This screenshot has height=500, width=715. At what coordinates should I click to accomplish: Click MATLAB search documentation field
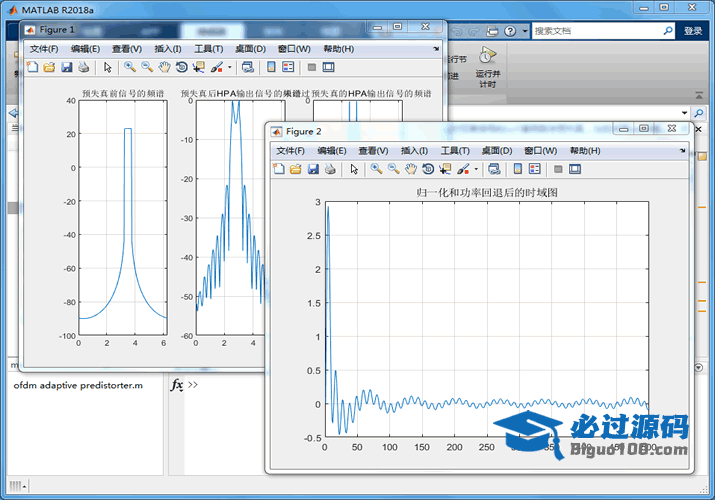[x=596, y=31]
